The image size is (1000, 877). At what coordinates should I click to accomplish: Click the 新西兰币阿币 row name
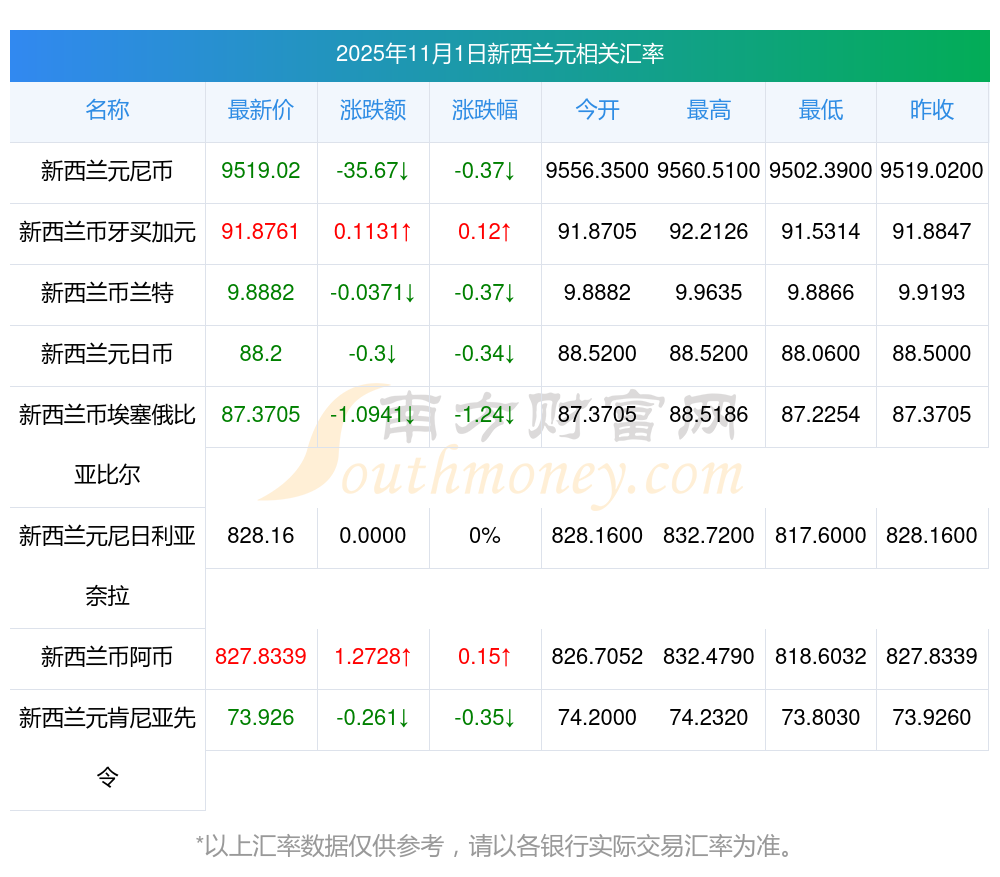pyautogui.click(x=107, y=657)
